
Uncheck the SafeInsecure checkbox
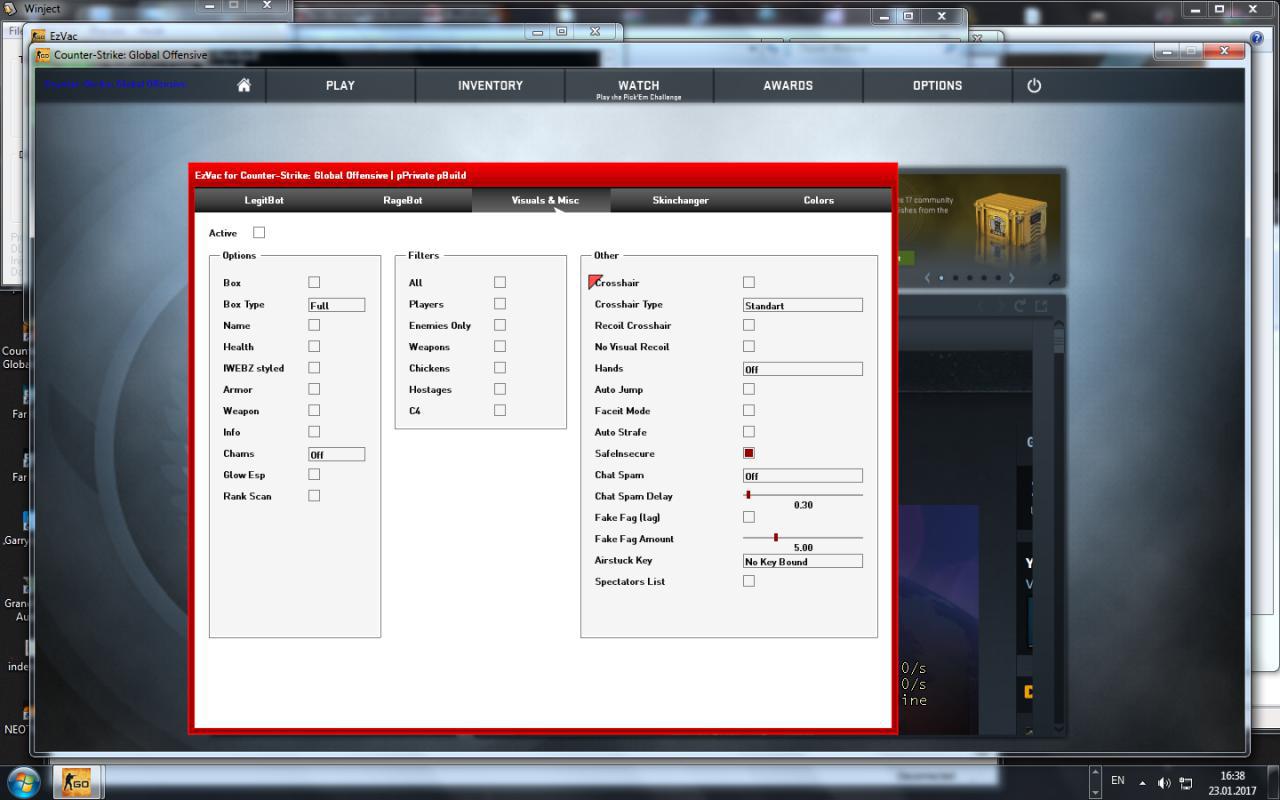pos(749,453)
